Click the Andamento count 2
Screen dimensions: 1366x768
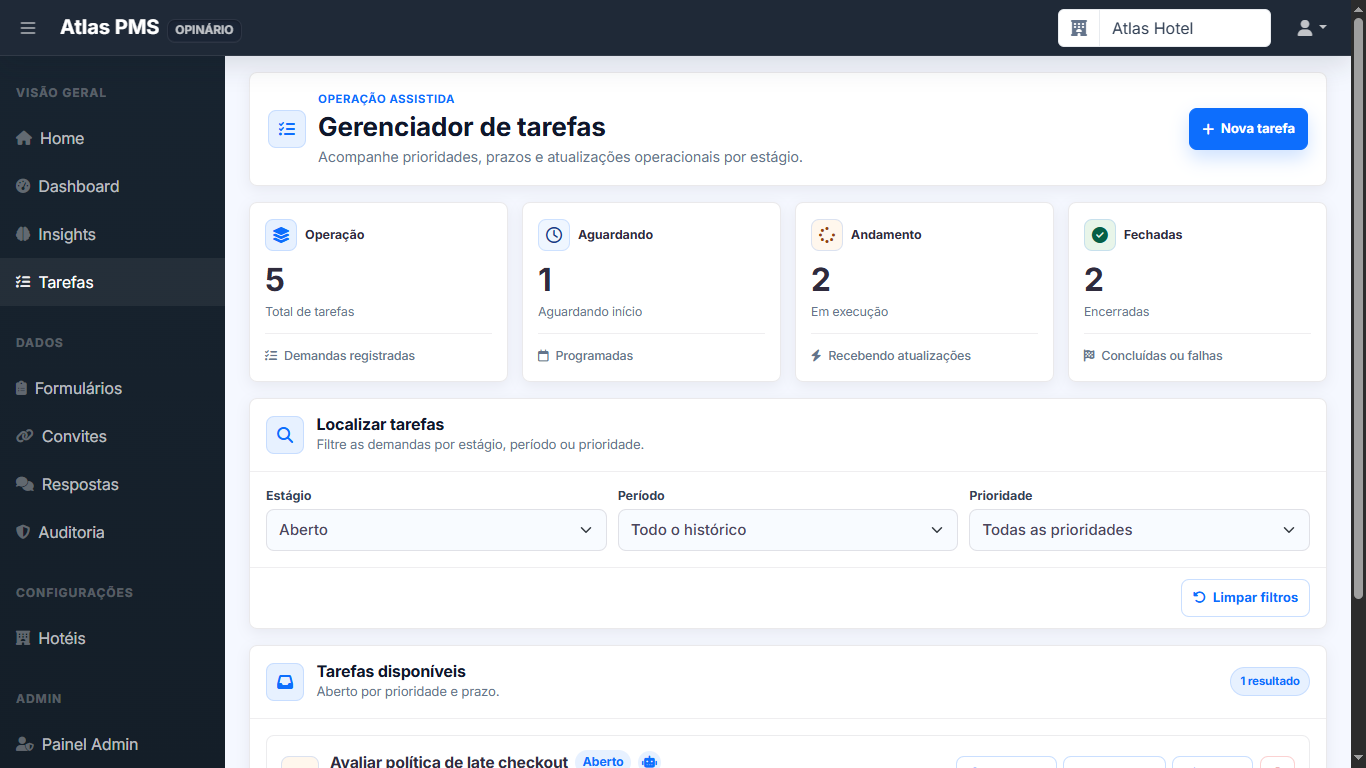821,280
